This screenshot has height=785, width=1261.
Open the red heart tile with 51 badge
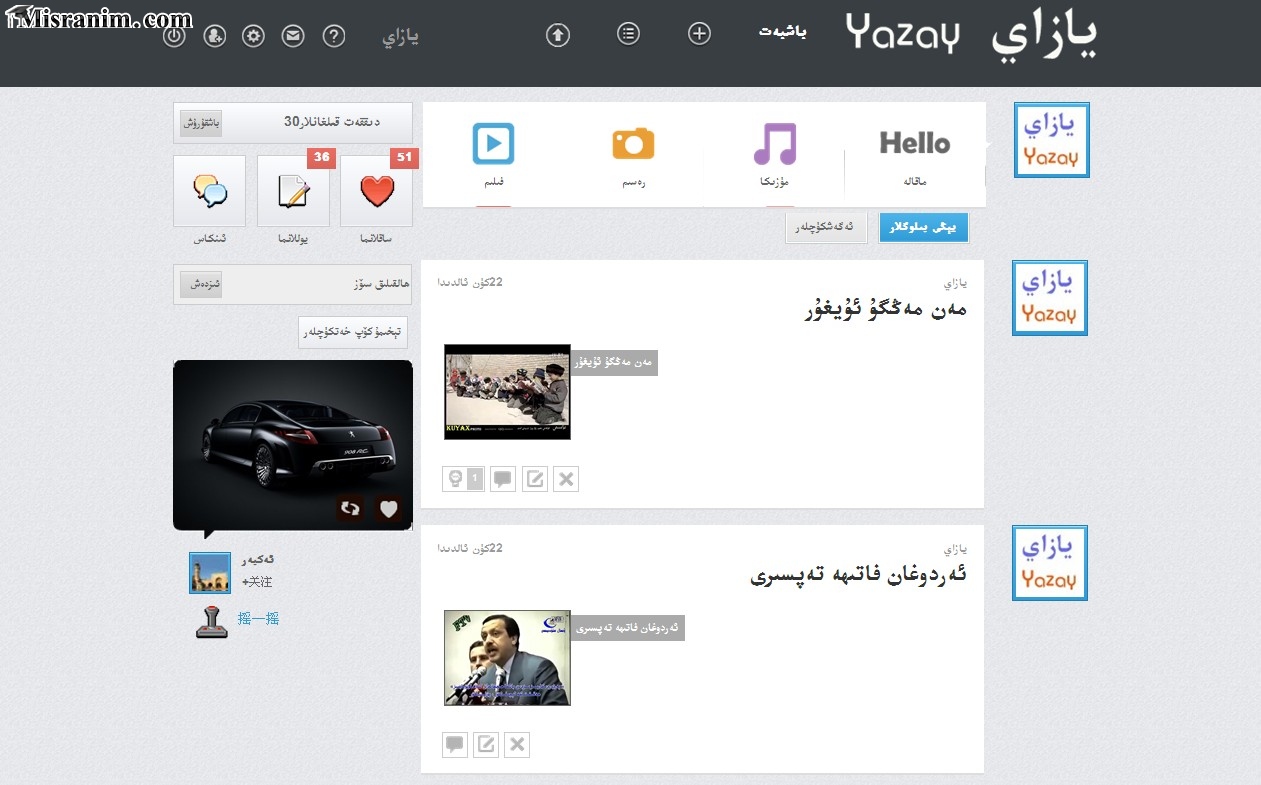pyautogui.click(x=377, y=191)
